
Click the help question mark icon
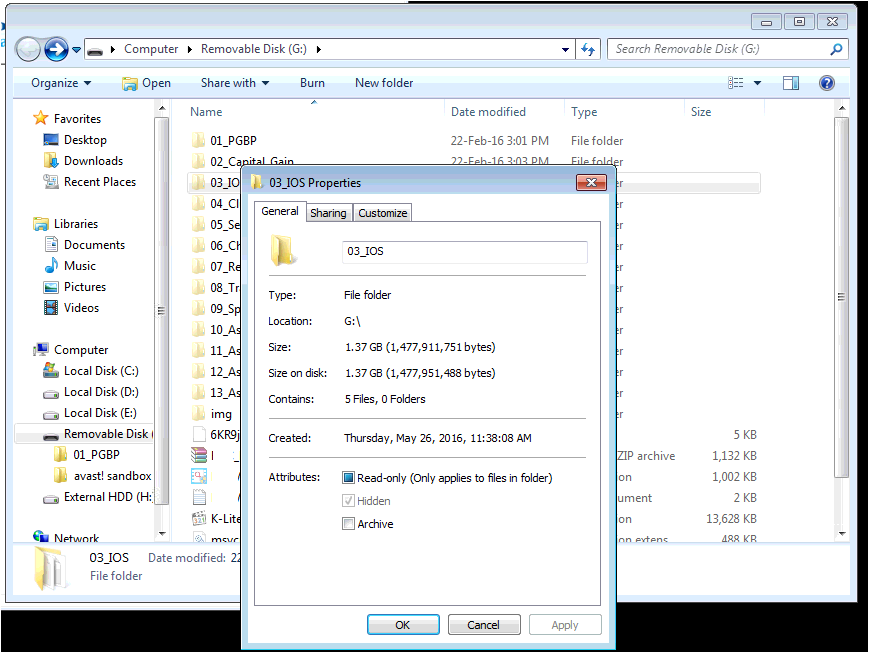(x=826, y=83)
